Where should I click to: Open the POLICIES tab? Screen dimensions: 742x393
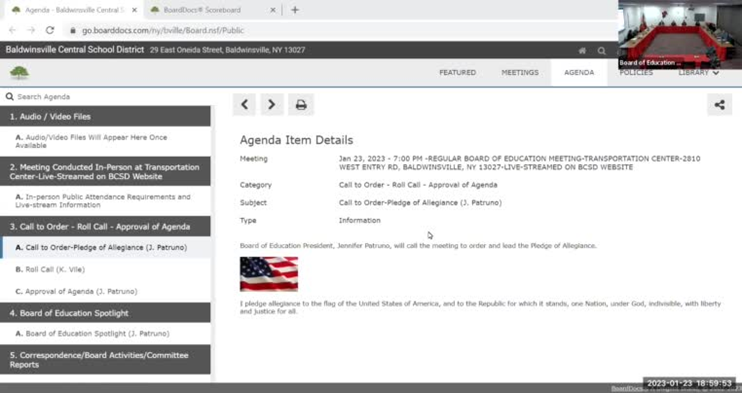(x=636, y=72)
